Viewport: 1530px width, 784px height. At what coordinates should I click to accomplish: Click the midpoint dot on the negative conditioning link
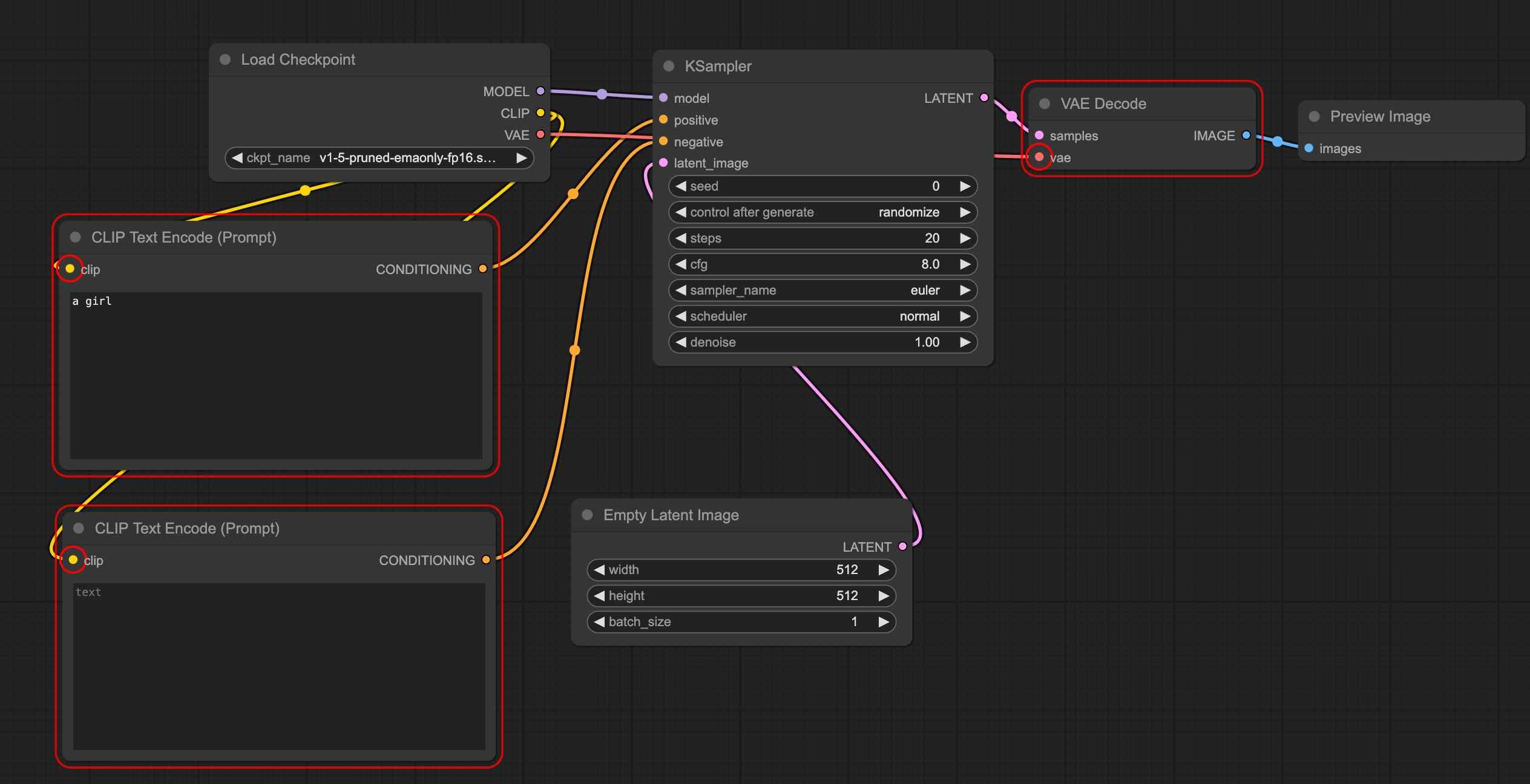pos(574,350)
